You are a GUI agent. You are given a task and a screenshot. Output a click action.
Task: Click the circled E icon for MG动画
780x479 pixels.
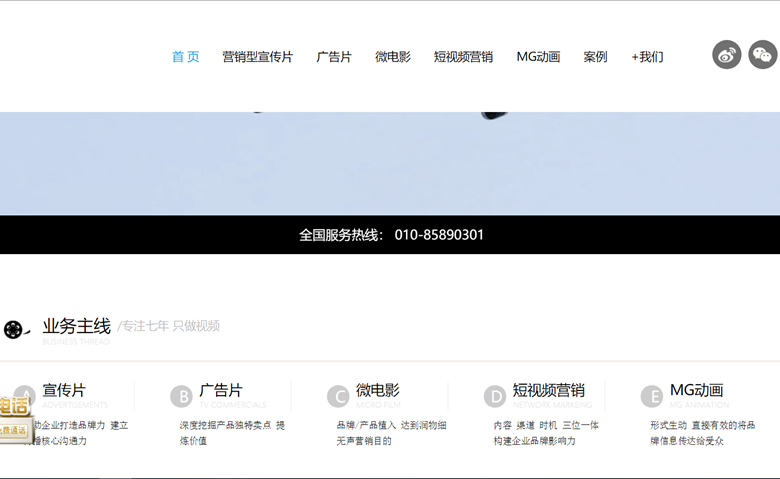(651, 397)
